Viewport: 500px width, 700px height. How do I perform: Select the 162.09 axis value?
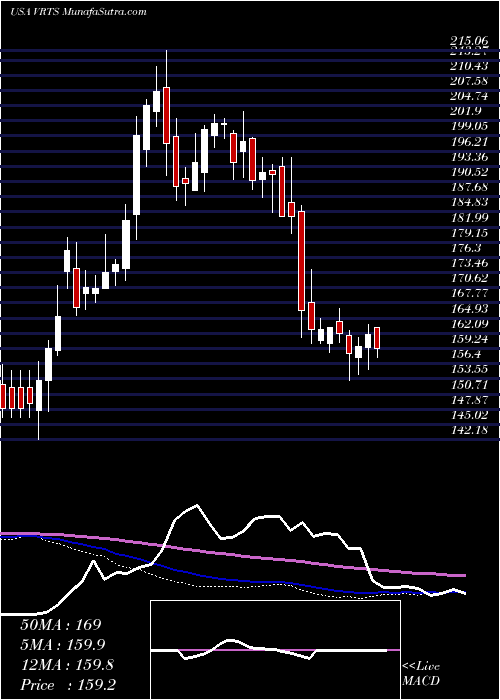pyautogui.click(x=469, y=324)
